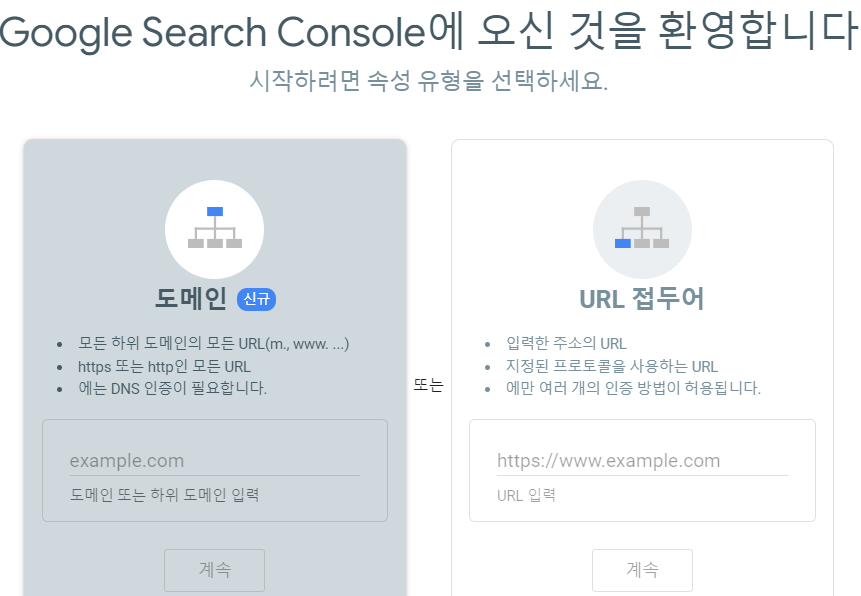Select the blue root node of domain icon
Image resolution: width=861 pixels, height=596 pixels.
pos(214,210)
